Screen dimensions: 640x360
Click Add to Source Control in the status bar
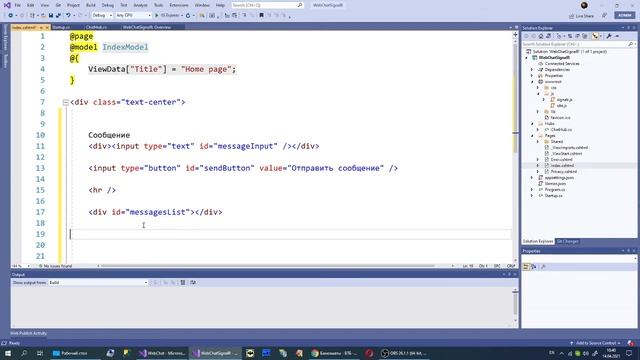(597, 343)
